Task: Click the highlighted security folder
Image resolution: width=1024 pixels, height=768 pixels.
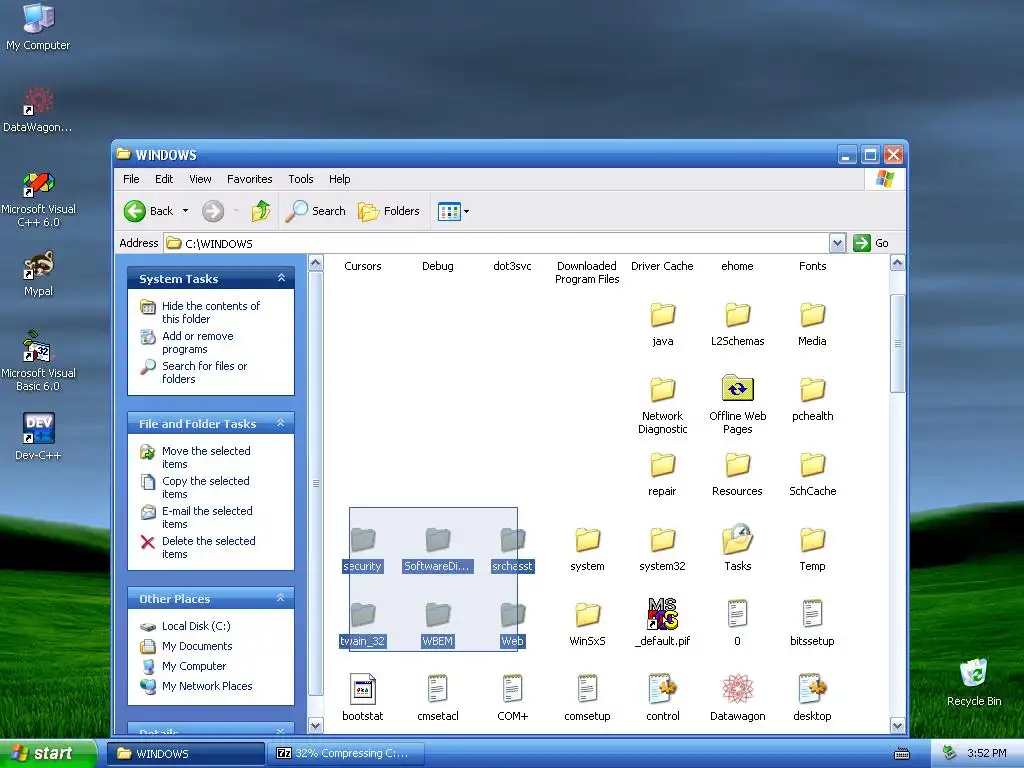Action: (x=362, y=539)
